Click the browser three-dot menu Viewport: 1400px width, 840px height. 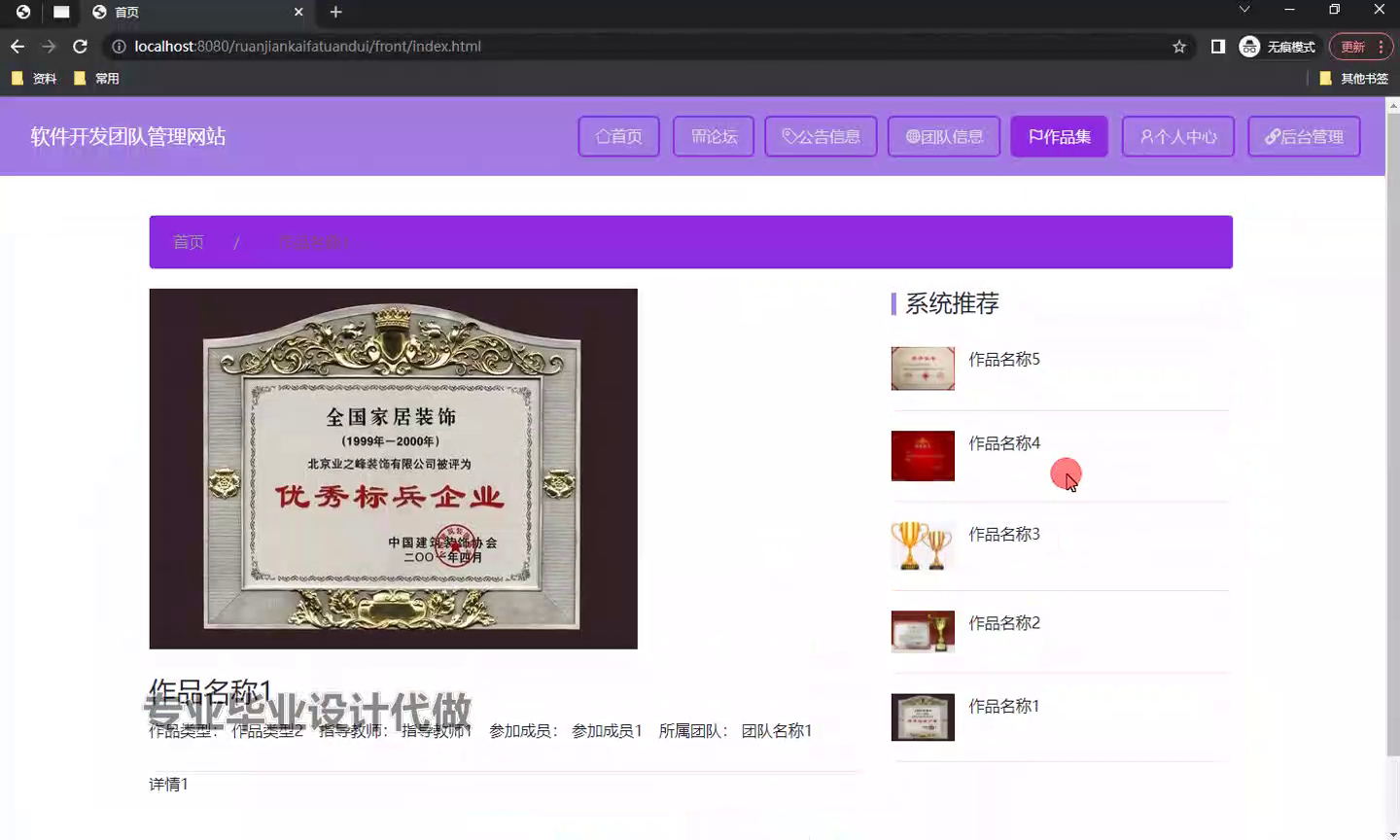1381,47
